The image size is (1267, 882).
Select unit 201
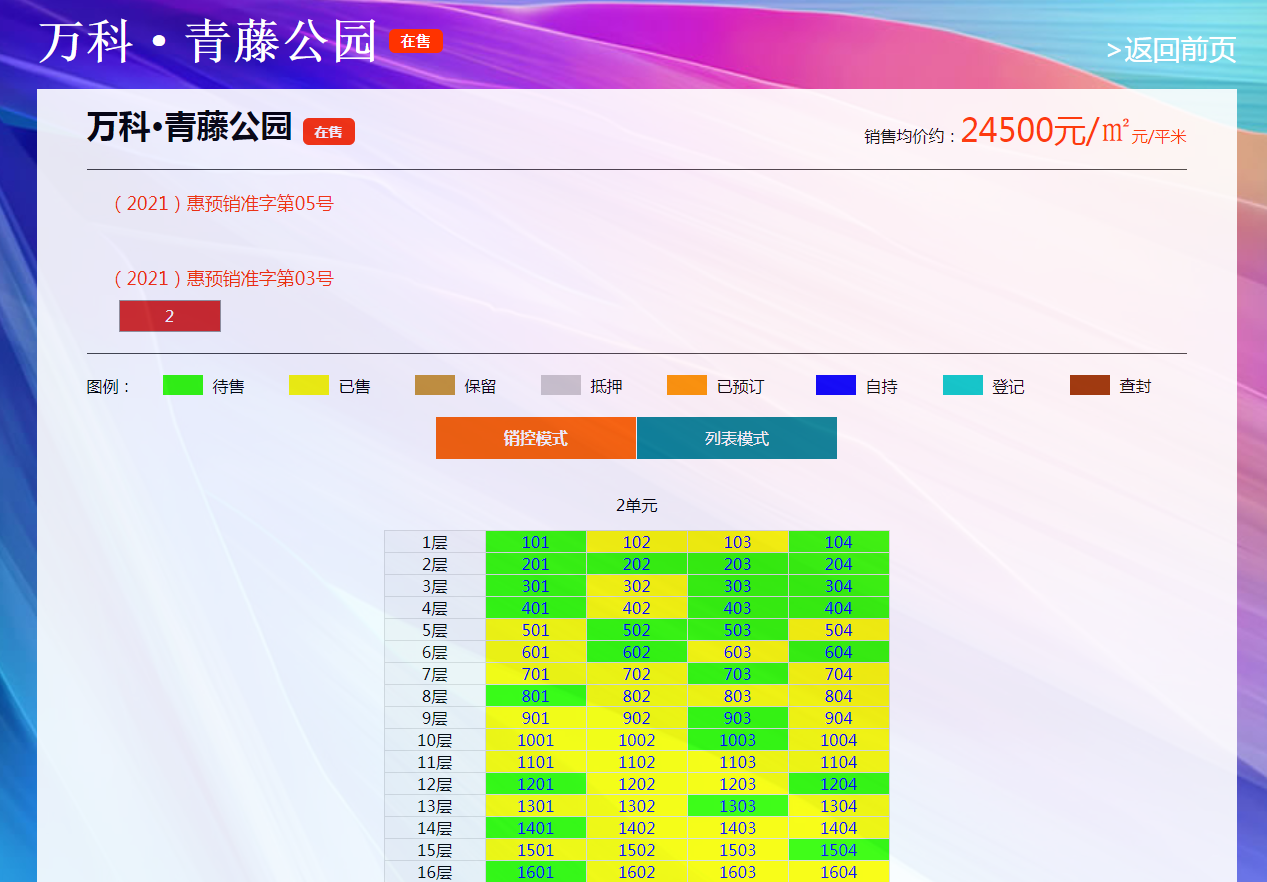pyautogui.click(x=536, y=564)
